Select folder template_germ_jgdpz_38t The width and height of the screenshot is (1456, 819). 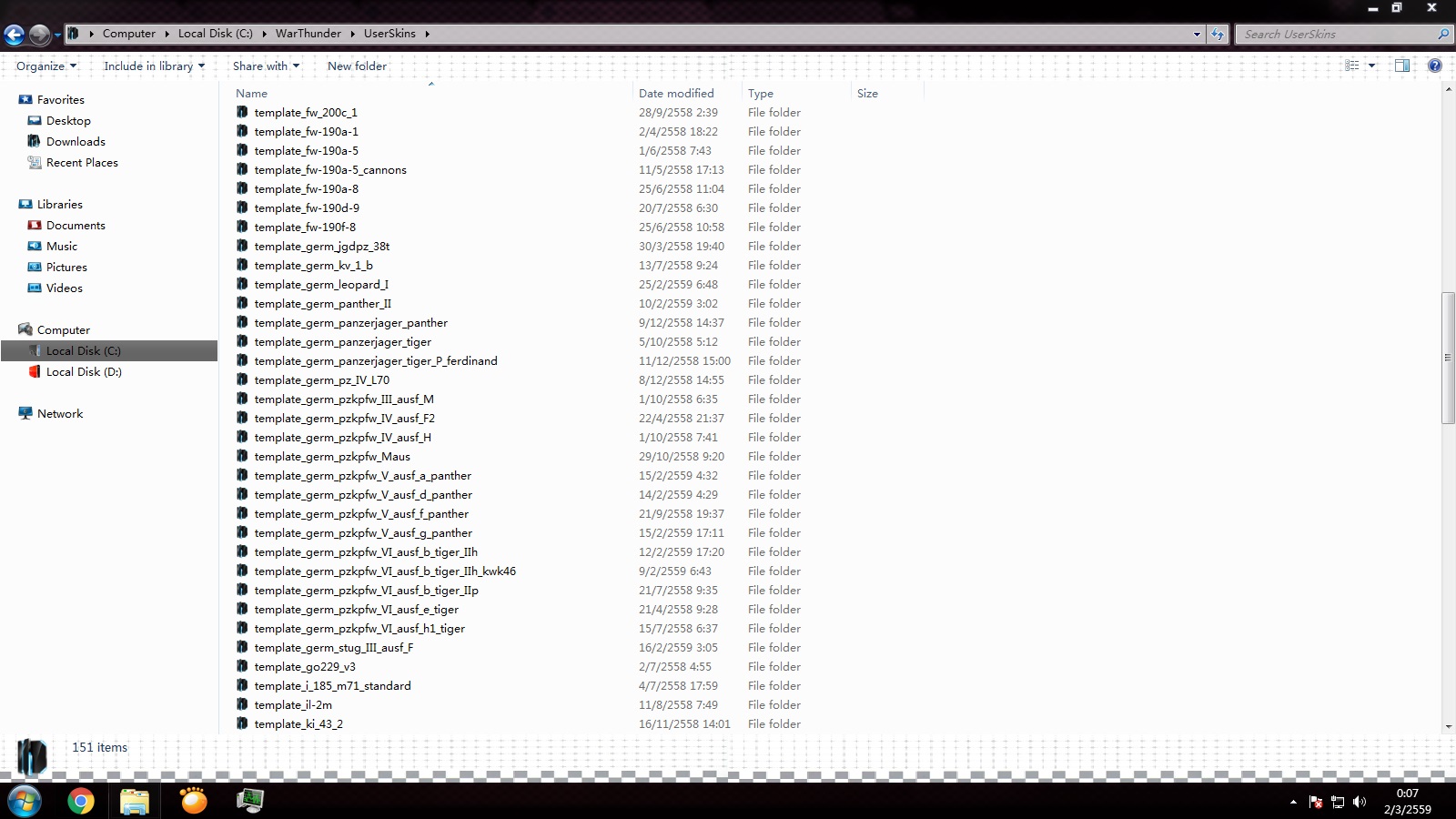(x=322, y=247)
